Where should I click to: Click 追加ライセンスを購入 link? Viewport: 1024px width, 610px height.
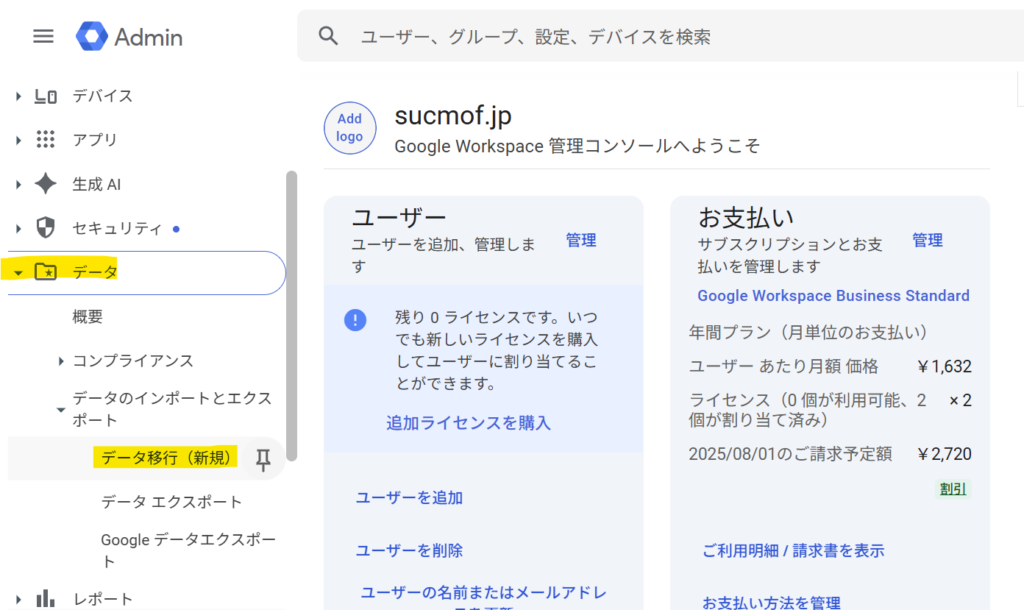click(468, 423)
